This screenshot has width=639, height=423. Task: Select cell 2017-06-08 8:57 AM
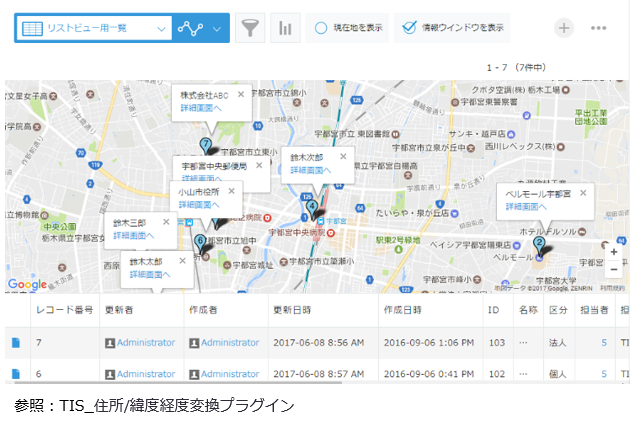tap(319, 374)
